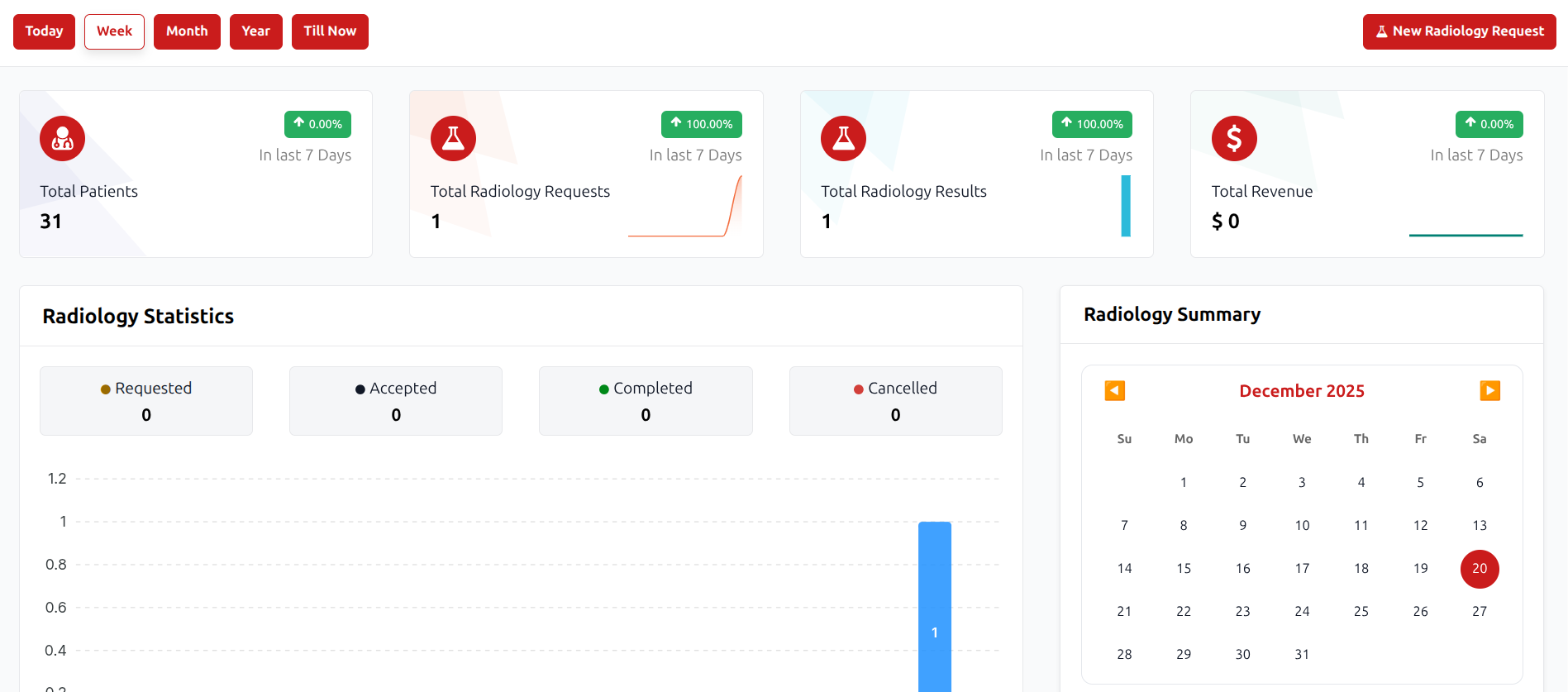The height and width of the screenshot is (692, 1568).
Task: Pick December 25 in calendar
Action: point(1361,612)
